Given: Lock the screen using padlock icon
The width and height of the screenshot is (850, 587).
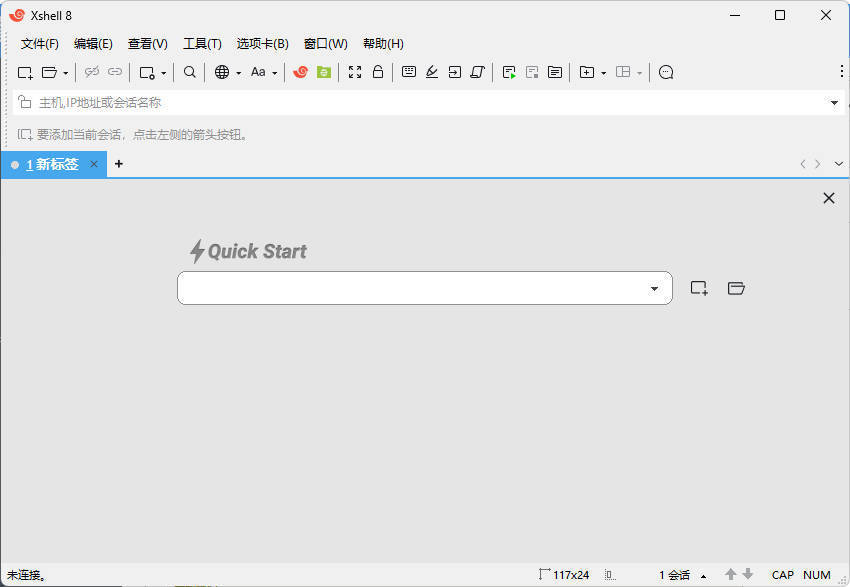Looking at the screenshot, I should pos(380,72).
